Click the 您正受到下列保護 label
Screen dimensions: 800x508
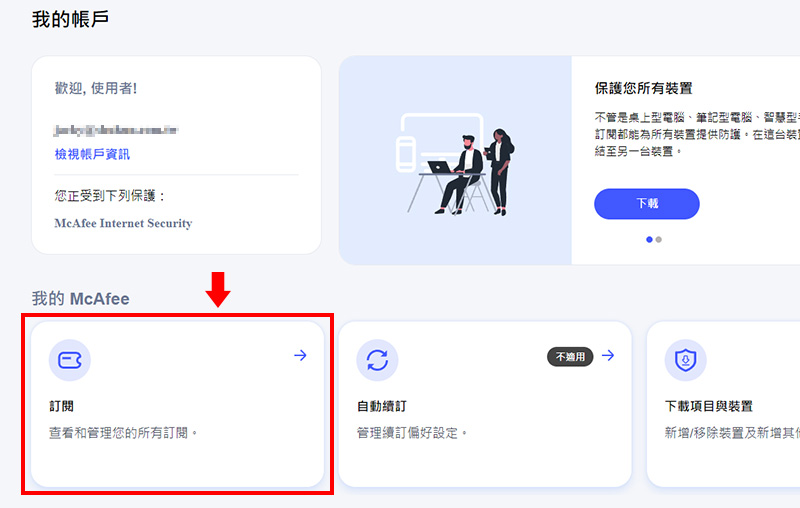click(110, 196)
